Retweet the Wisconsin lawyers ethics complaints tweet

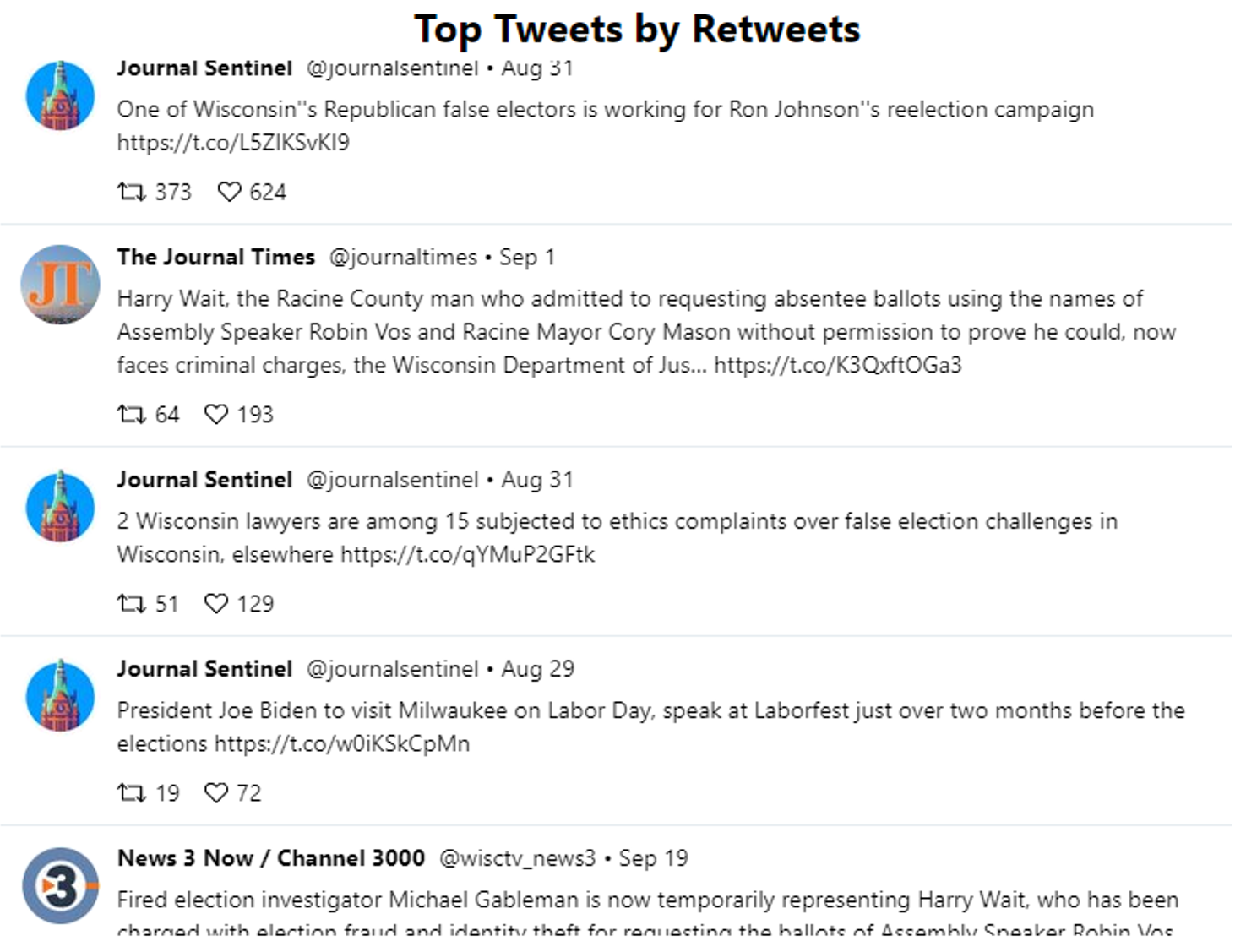tap(131, 604)
